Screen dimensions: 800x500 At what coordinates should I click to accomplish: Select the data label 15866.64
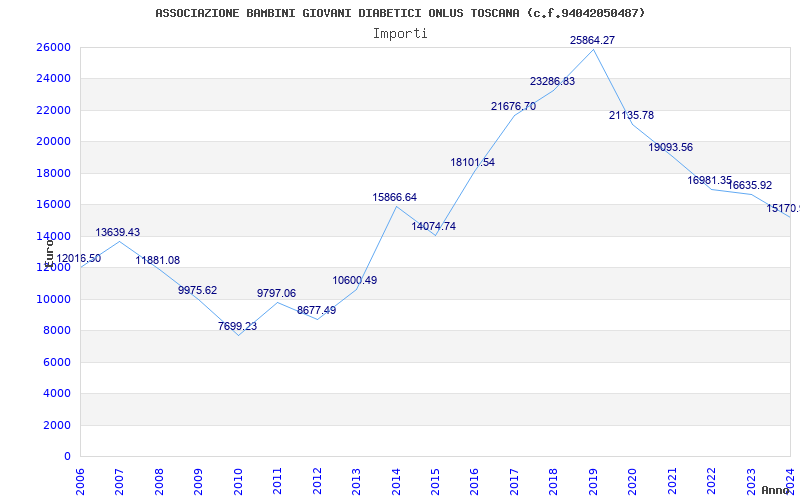(x=394, y=197)
